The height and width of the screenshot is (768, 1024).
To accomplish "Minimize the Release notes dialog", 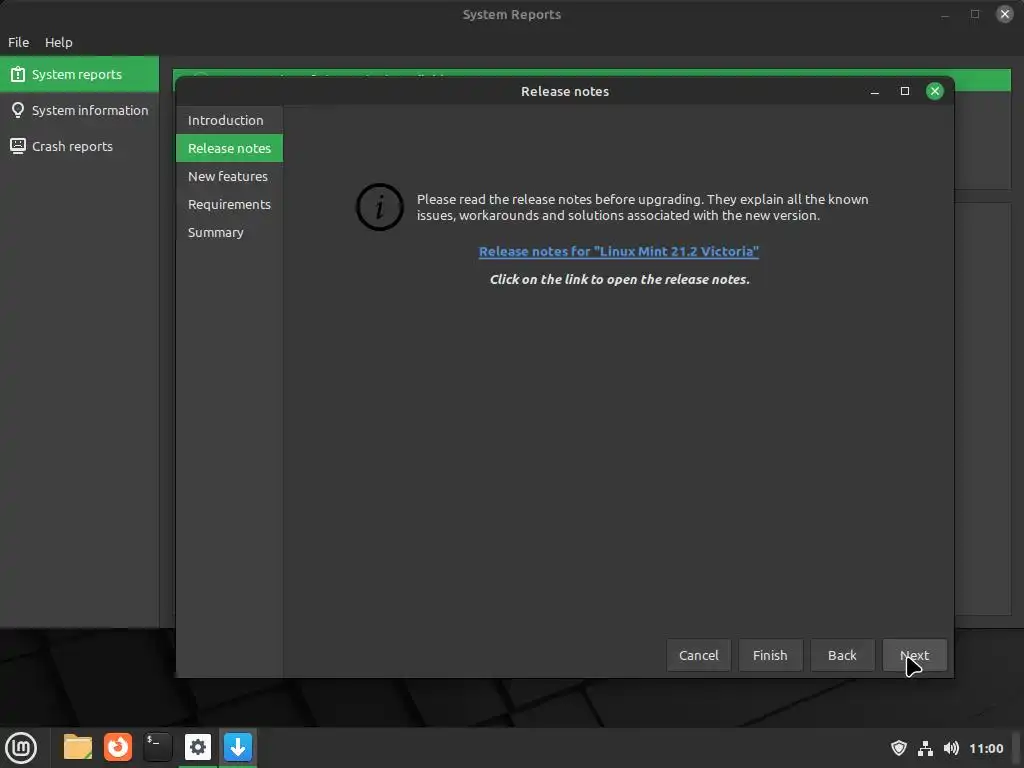I will (x=874, y=91).
